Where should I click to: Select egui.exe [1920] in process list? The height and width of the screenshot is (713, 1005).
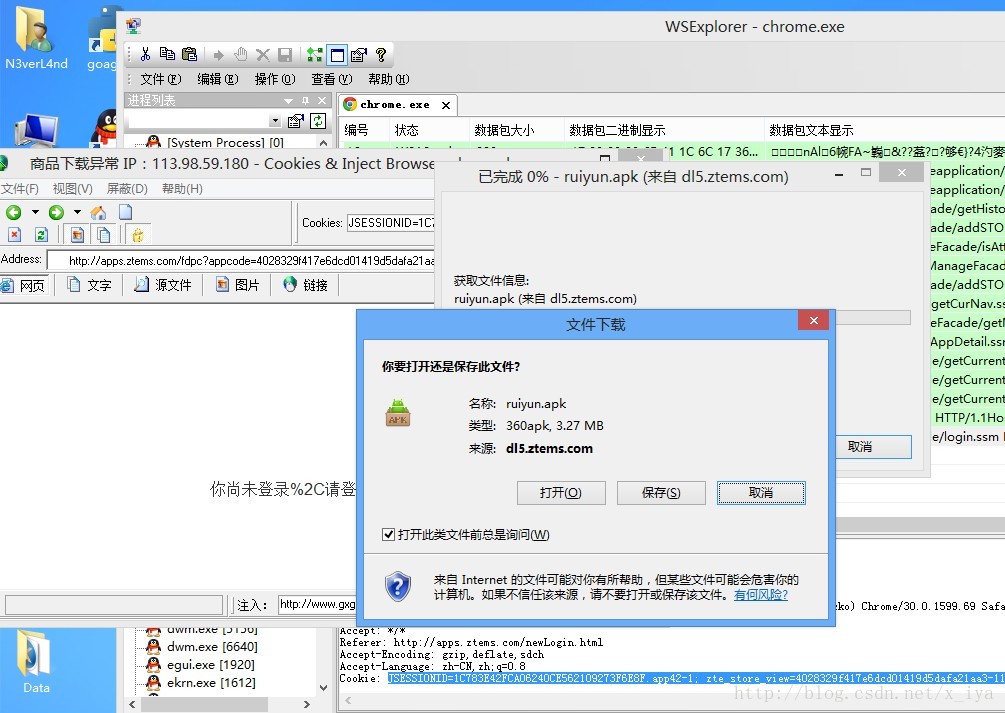(x=210, y=665)
